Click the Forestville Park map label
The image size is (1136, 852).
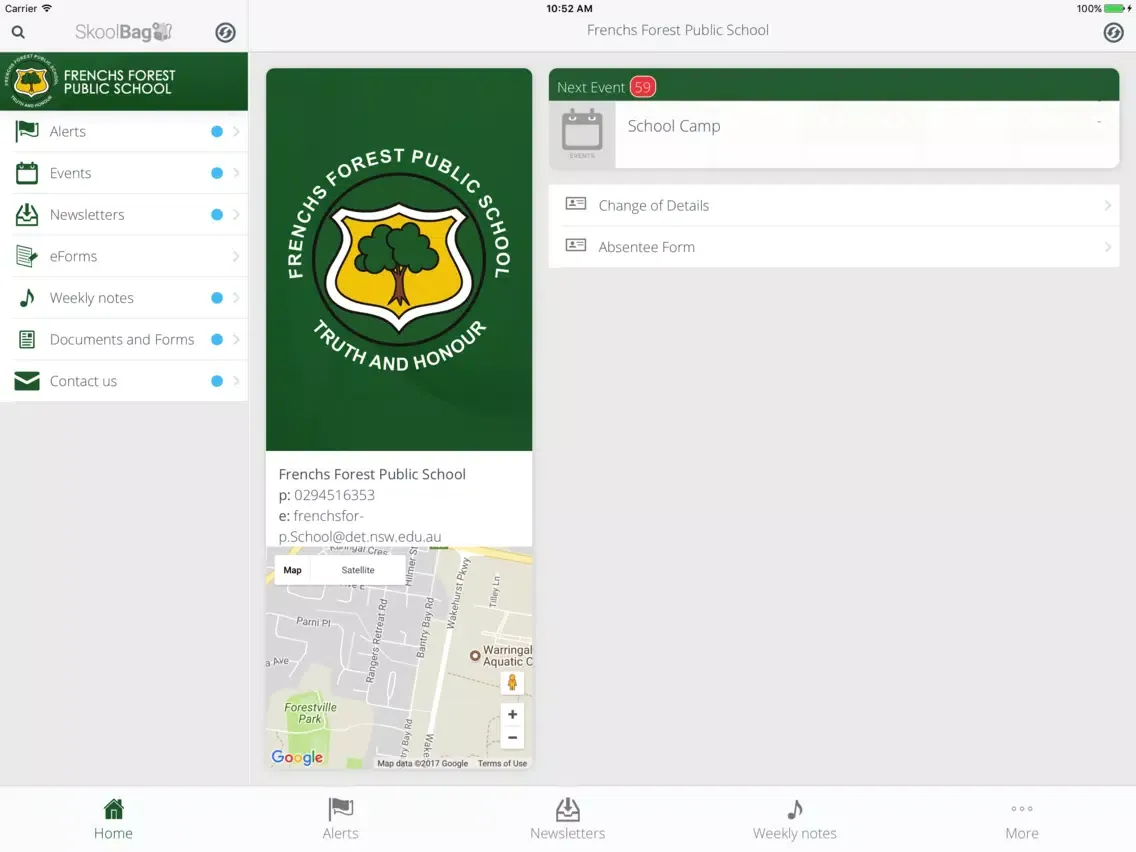click(310, 713)
